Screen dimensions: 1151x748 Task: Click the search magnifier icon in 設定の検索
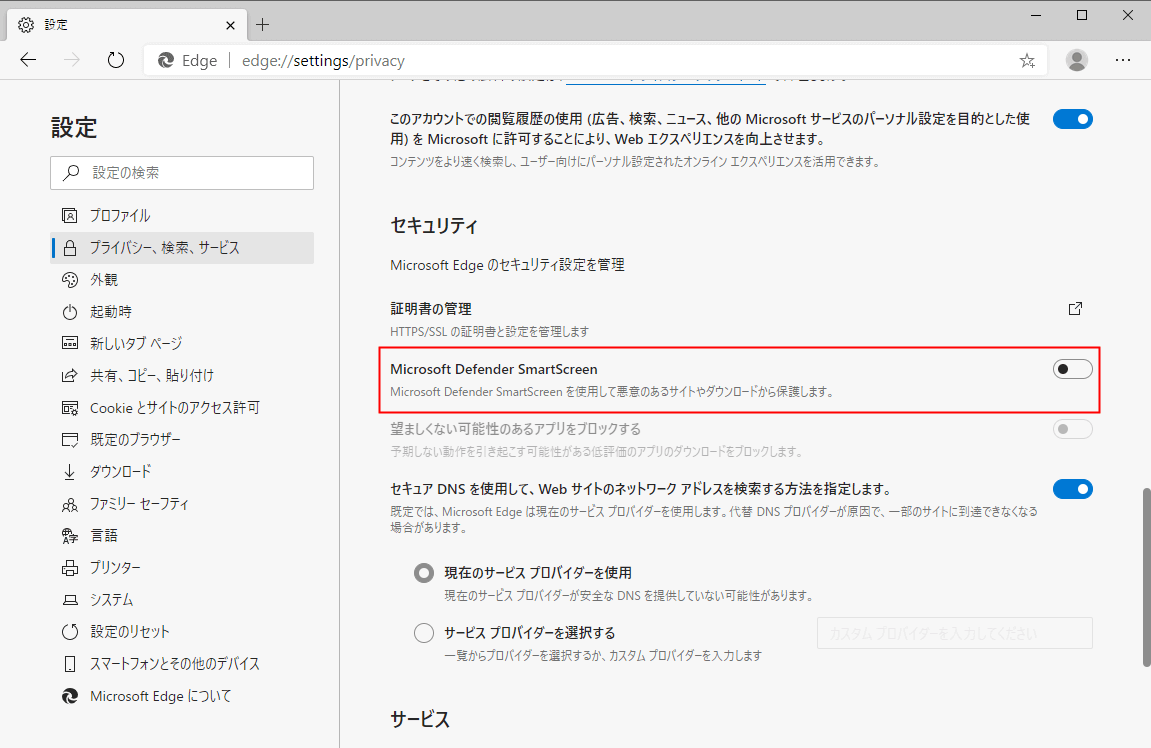(71, 173)
